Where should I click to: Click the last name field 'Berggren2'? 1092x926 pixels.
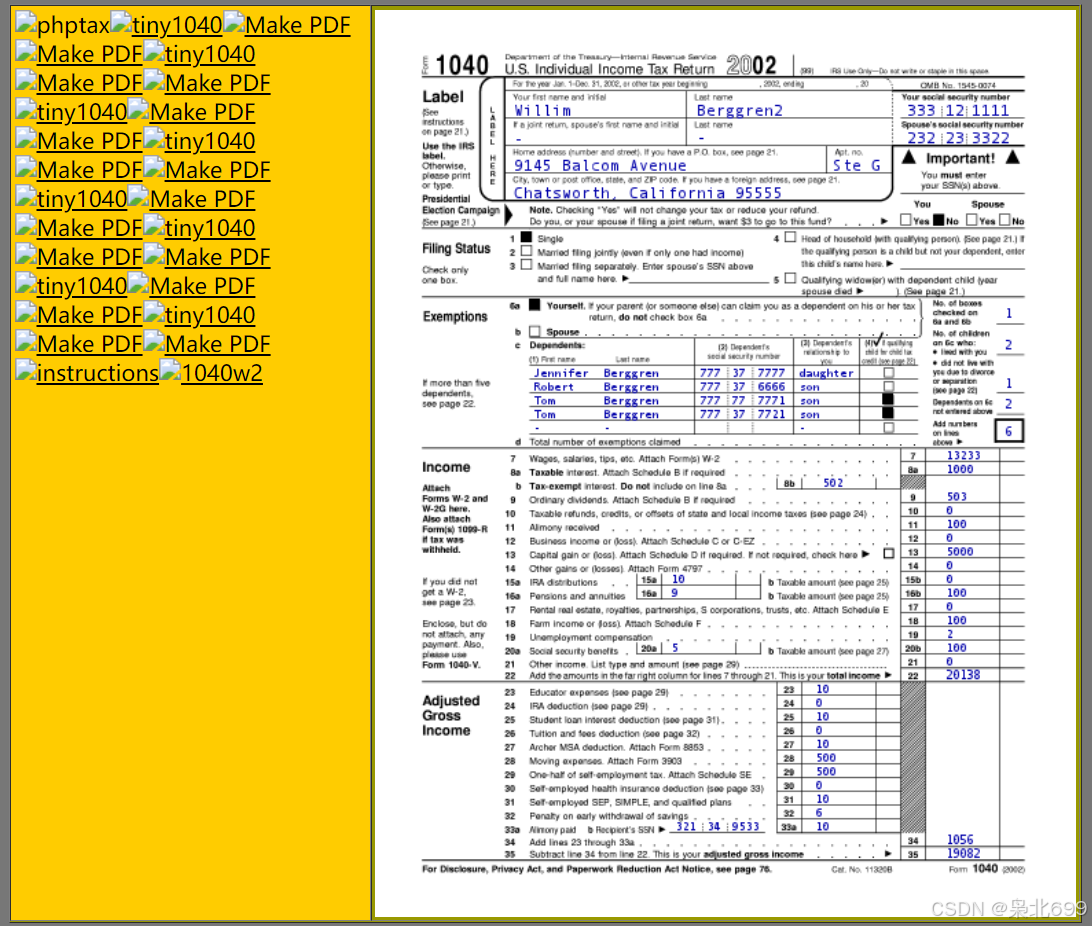(740, 111)
